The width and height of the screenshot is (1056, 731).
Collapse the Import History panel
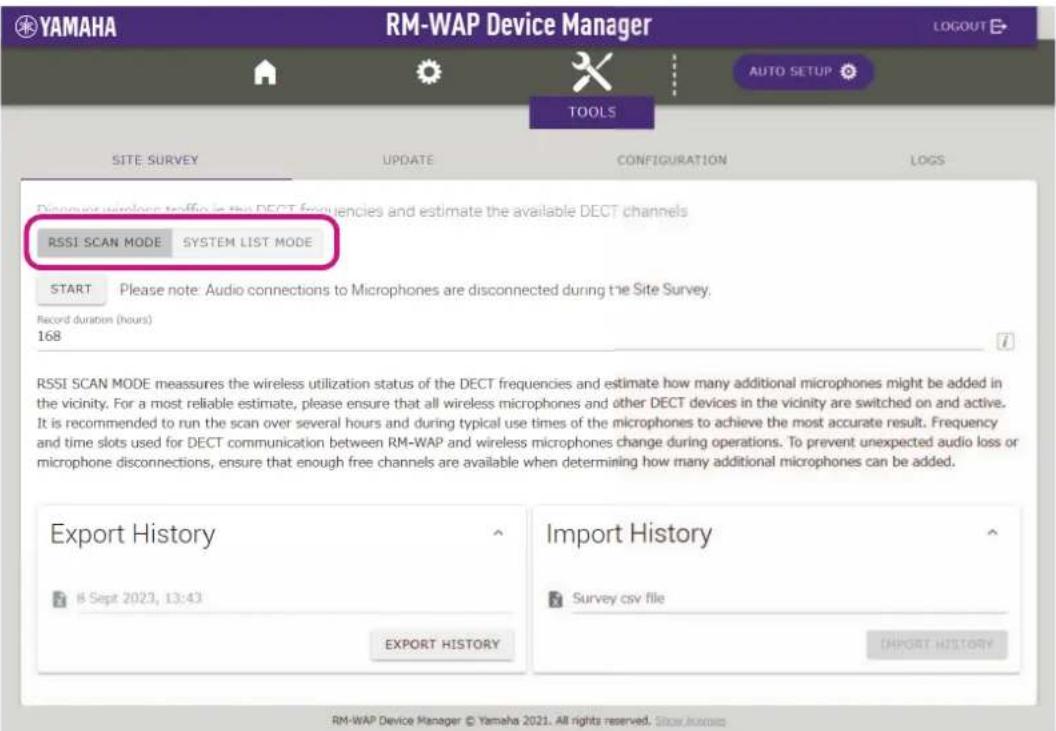[992, 532]
